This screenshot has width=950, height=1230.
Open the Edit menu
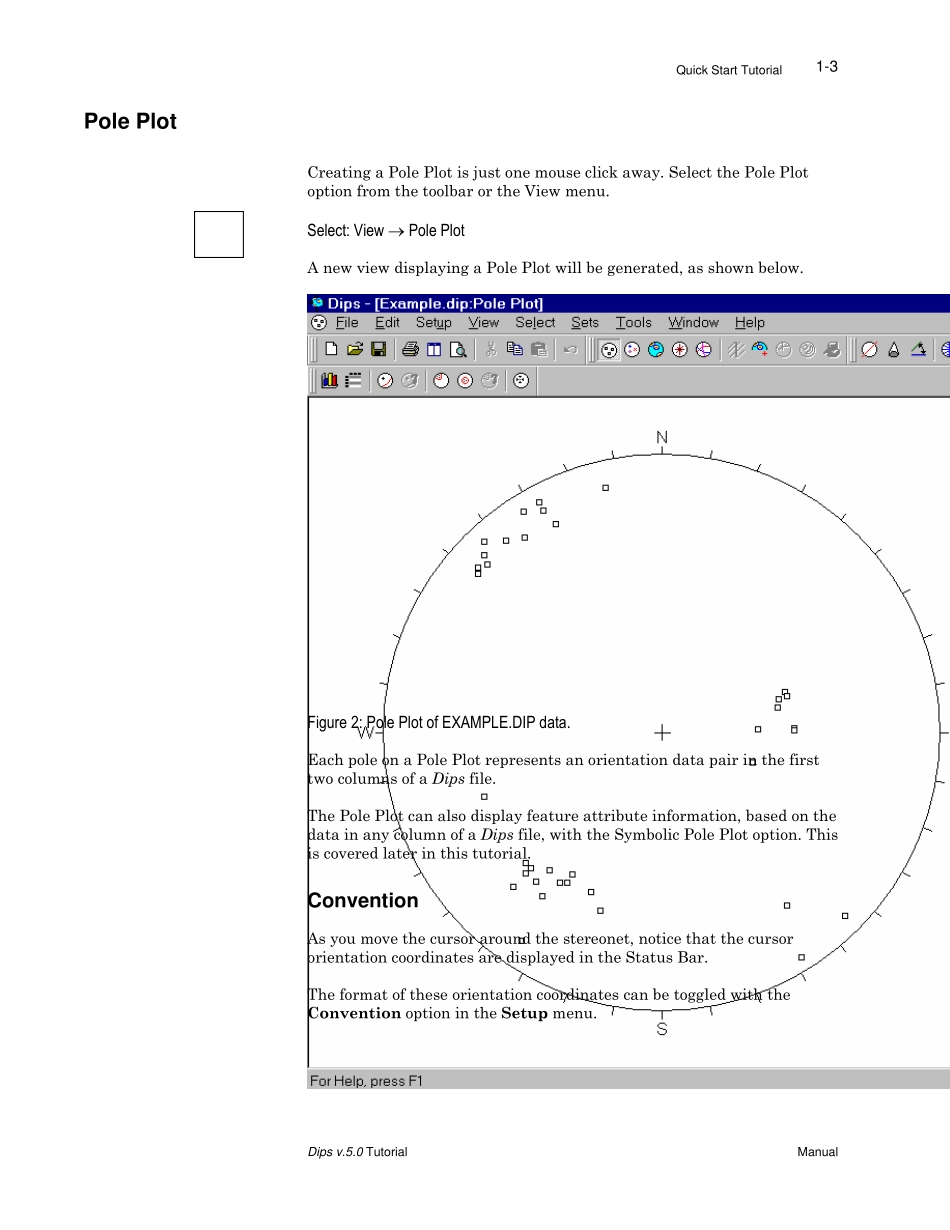tap(388, 322)
